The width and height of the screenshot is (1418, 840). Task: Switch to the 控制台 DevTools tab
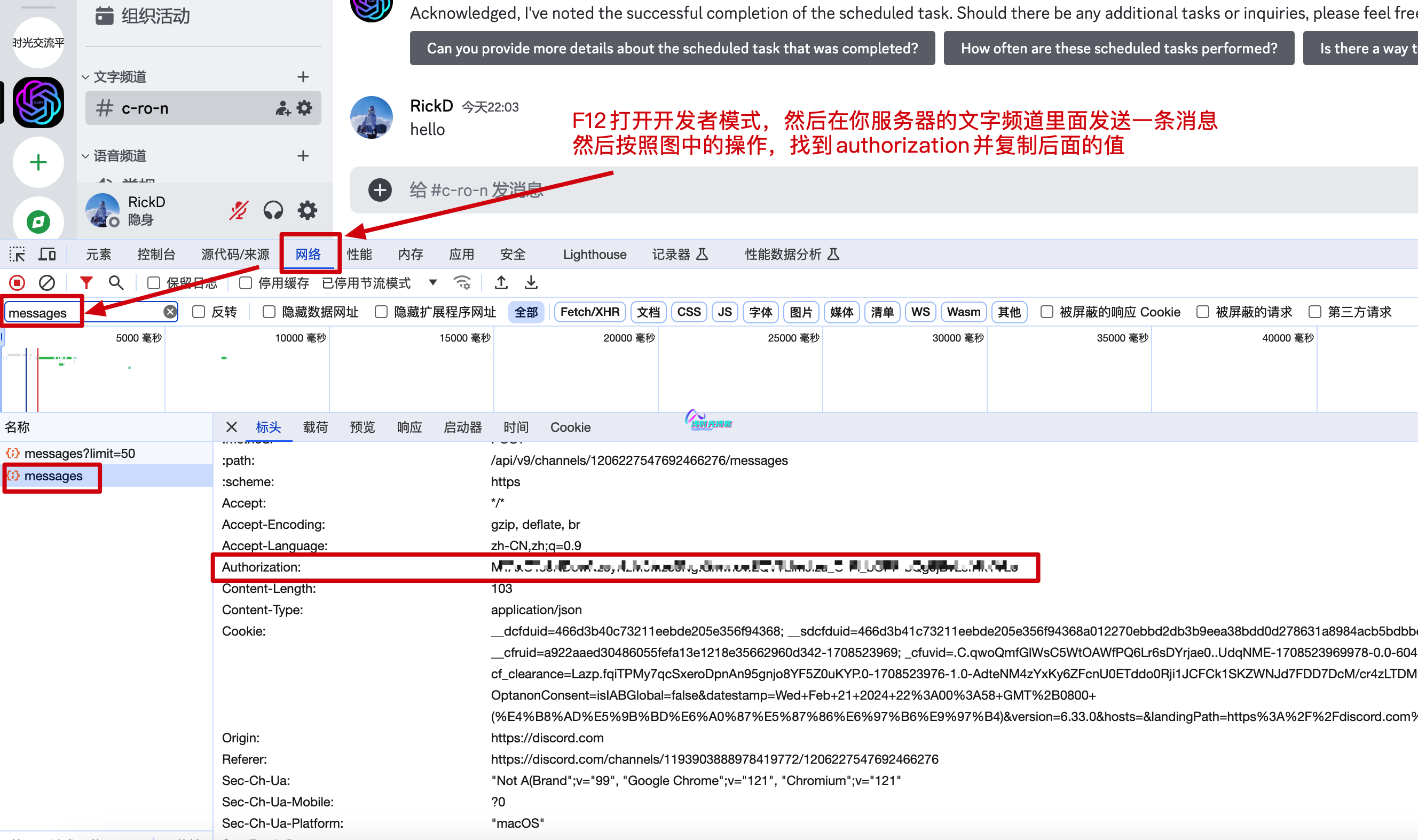point(156,254)
